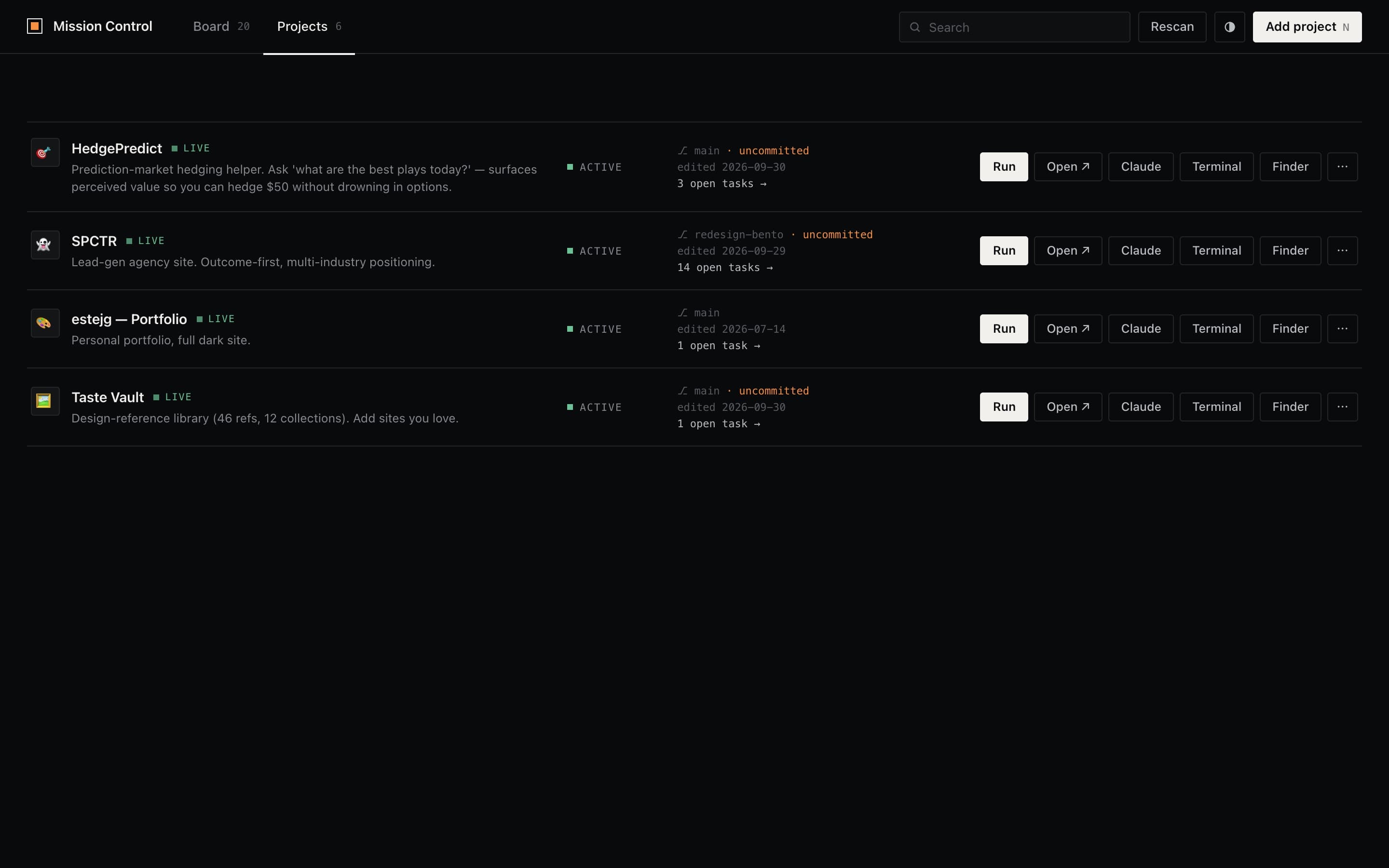Viewport: 1389px width, 868px height.
Task: Open Terminal for estejg Portfolio
Action: [1216, 328]
